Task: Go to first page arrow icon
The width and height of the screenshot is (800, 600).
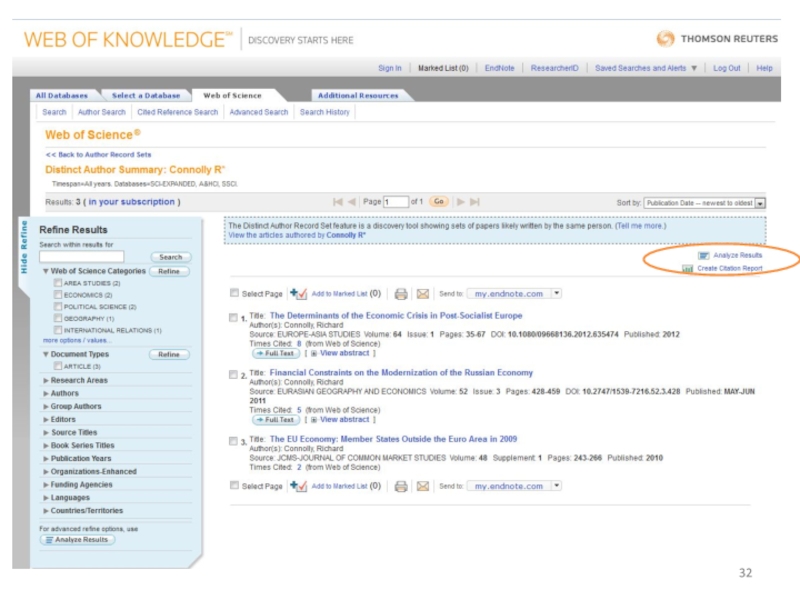Action: [338, 202]
